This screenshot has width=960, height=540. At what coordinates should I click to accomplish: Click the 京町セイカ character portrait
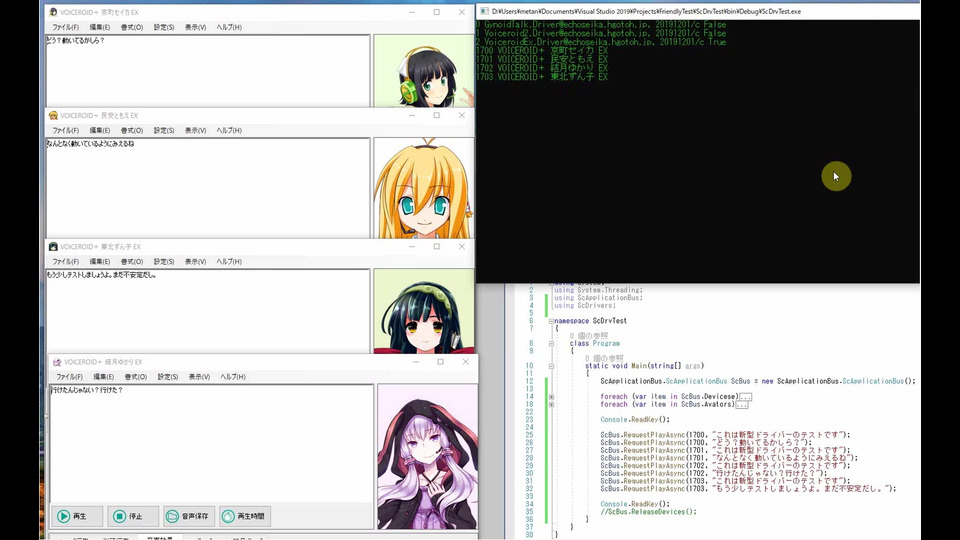point(424,70)
